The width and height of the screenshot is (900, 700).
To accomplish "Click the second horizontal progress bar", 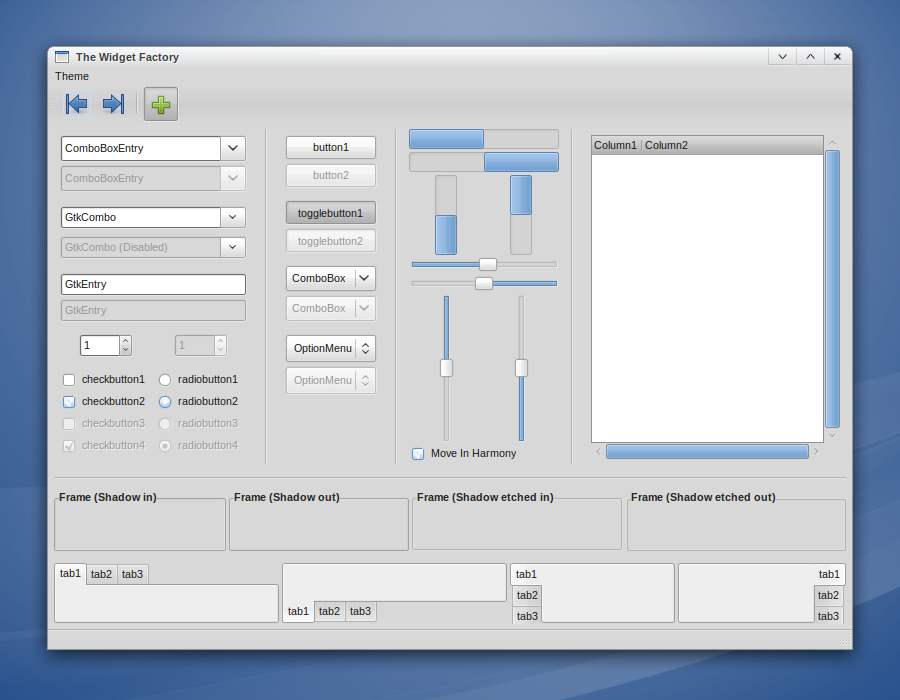I will pos(484,162).
